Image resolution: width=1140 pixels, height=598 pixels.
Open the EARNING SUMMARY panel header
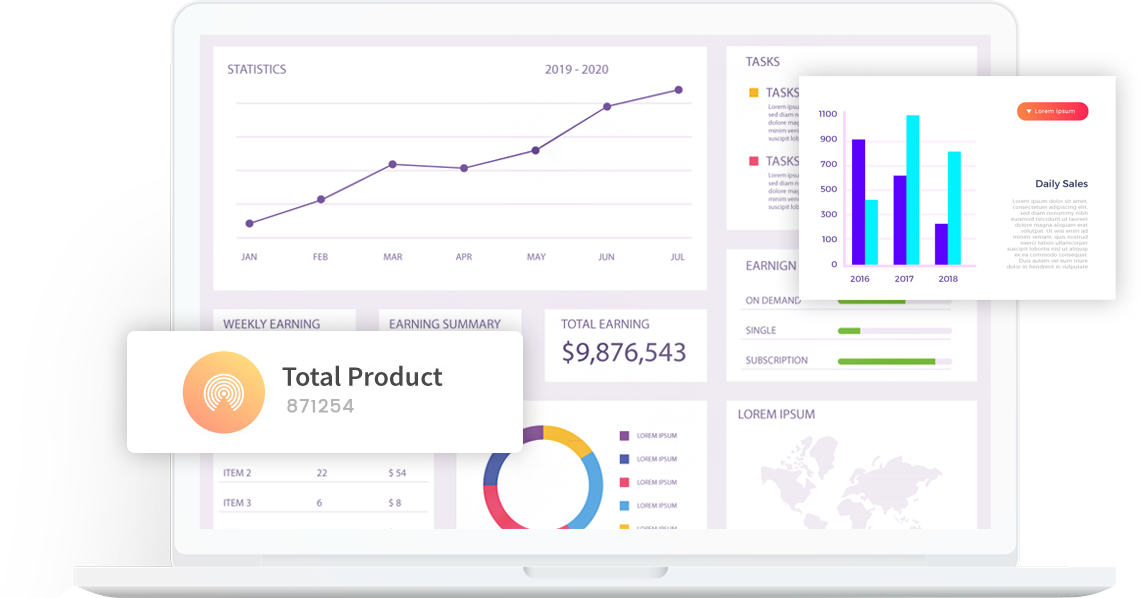point(445,323)
